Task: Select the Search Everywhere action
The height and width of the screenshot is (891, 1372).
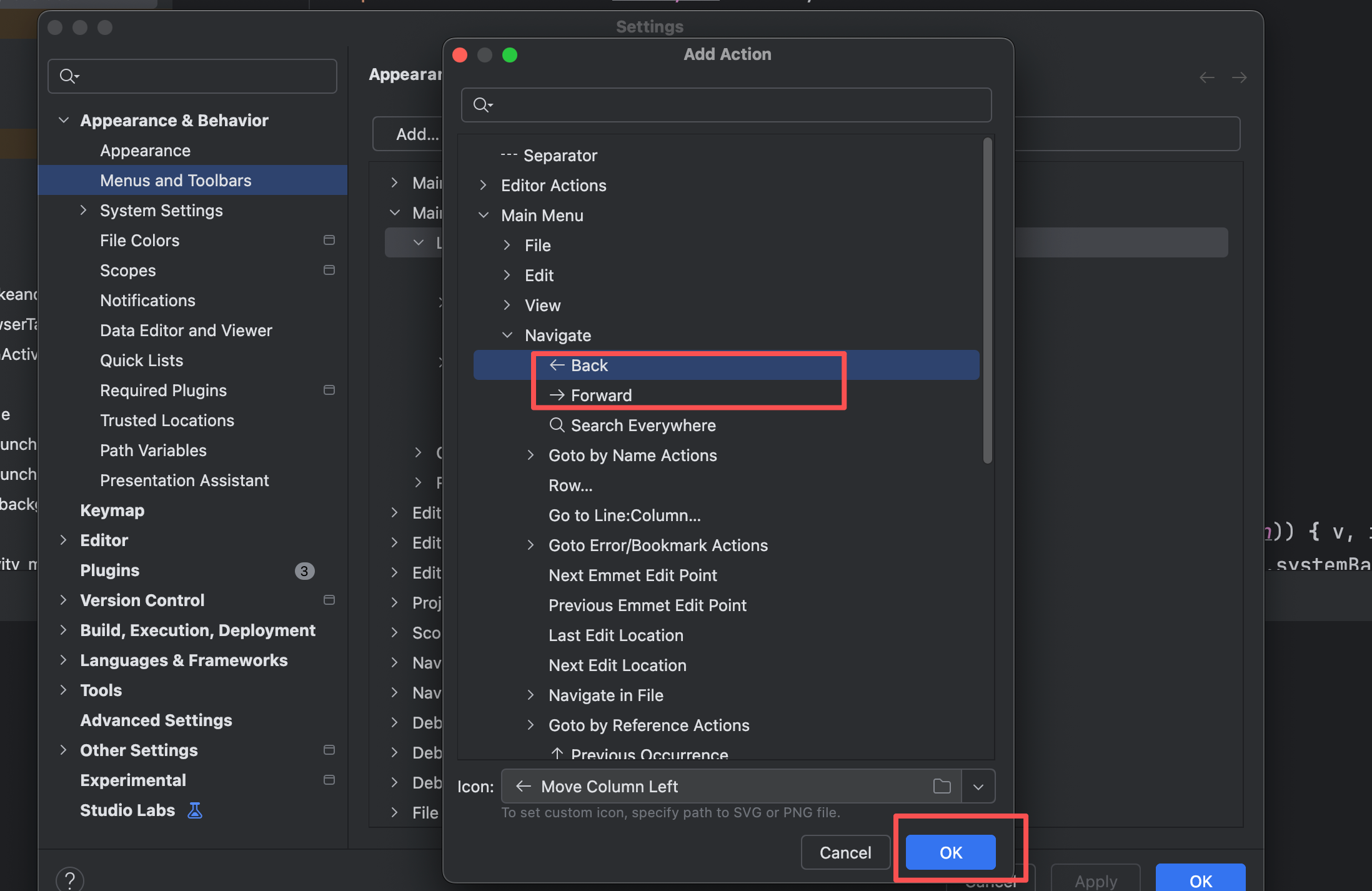Action: click(643, 426)
